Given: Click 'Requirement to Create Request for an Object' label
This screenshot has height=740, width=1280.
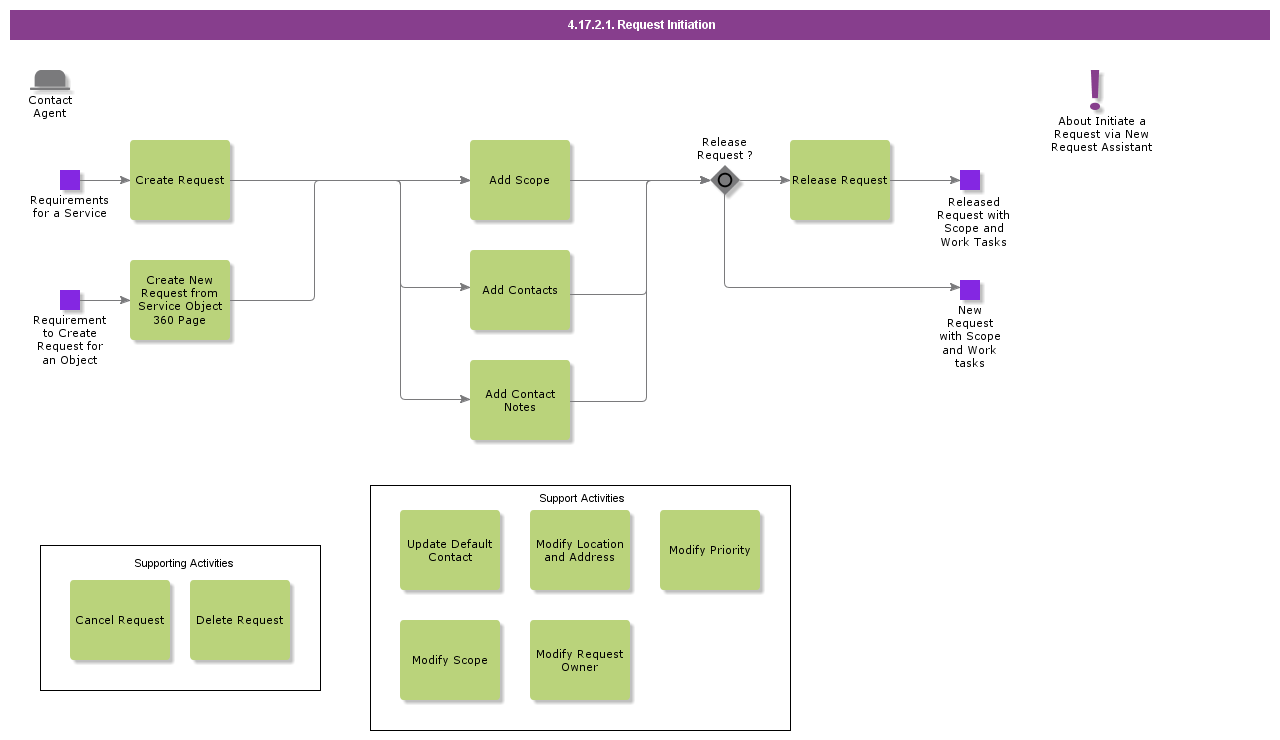Looking at the screenshot, I should tap(70, 340).
